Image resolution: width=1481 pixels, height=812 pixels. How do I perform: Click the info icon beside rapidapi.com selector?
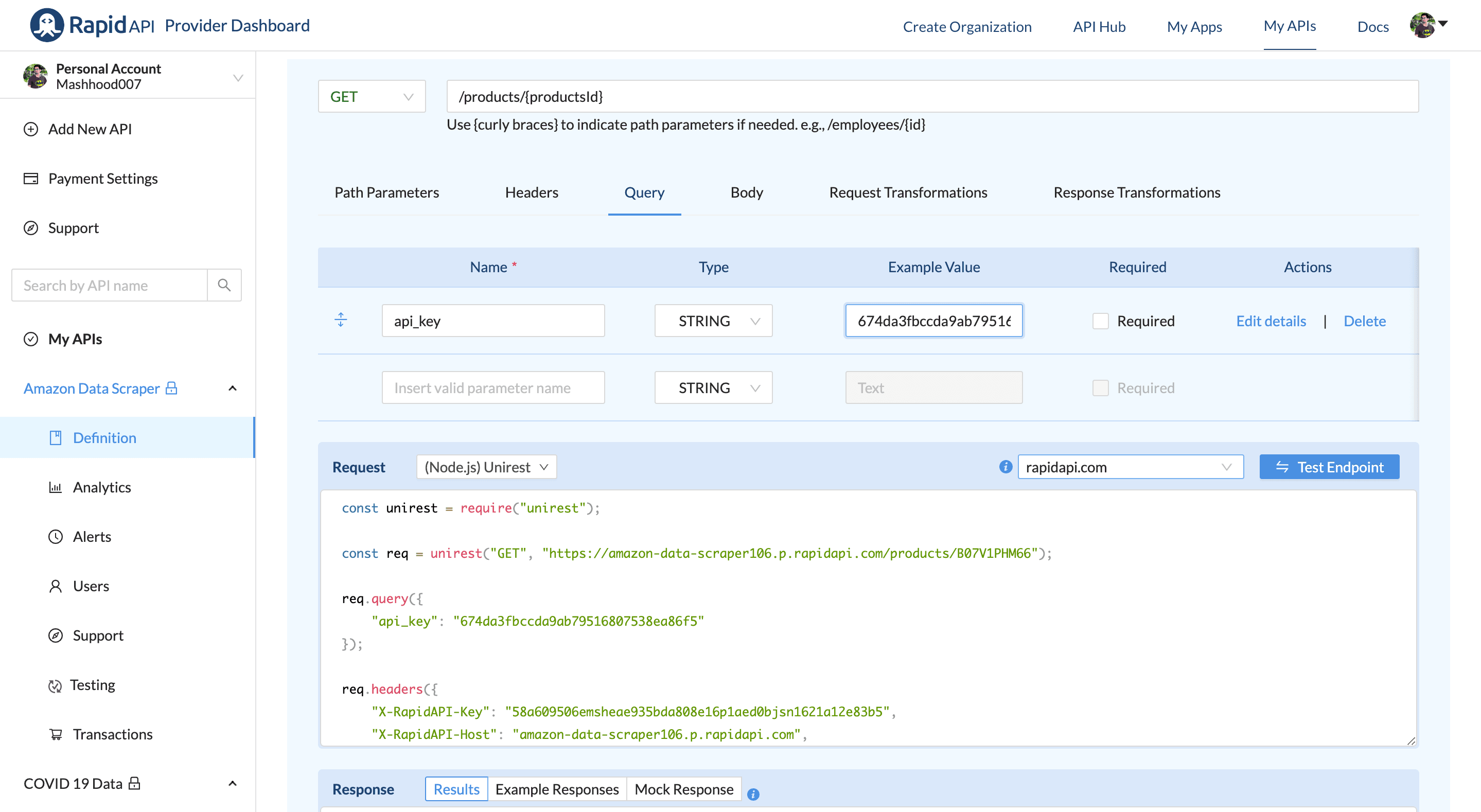[1006, 466]
